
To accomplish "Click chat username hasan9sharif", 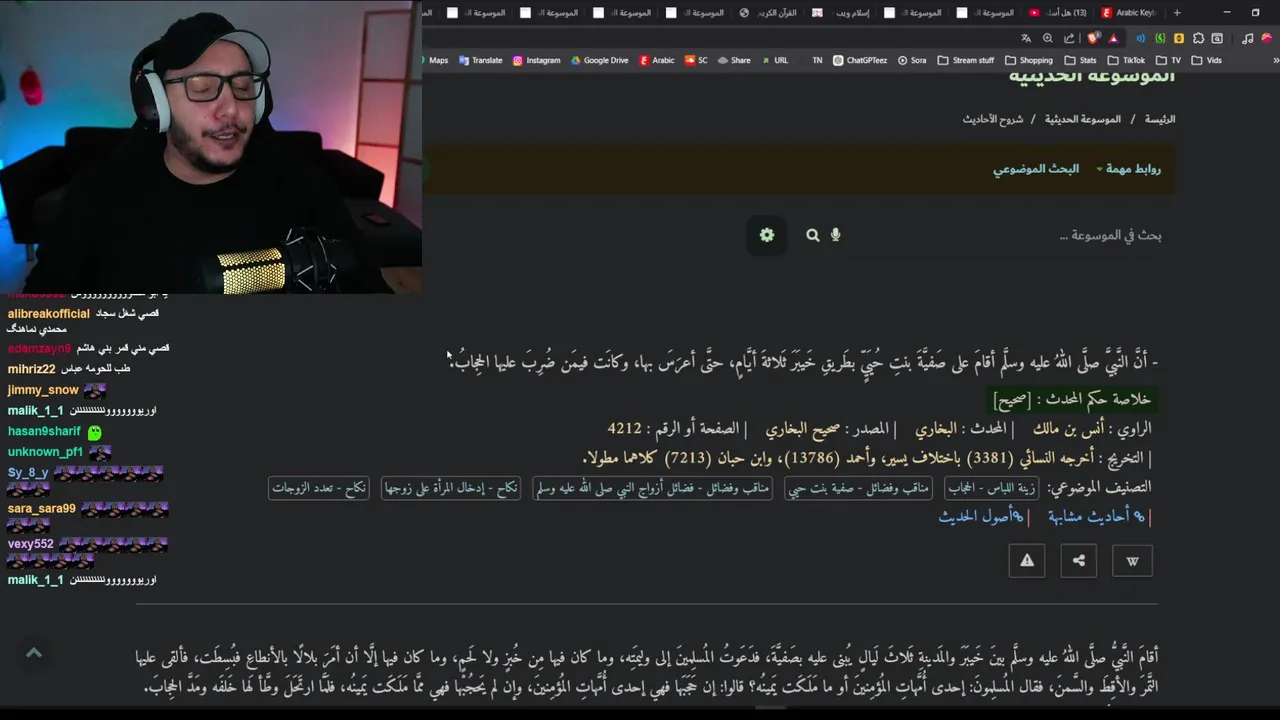I will 44,431.
